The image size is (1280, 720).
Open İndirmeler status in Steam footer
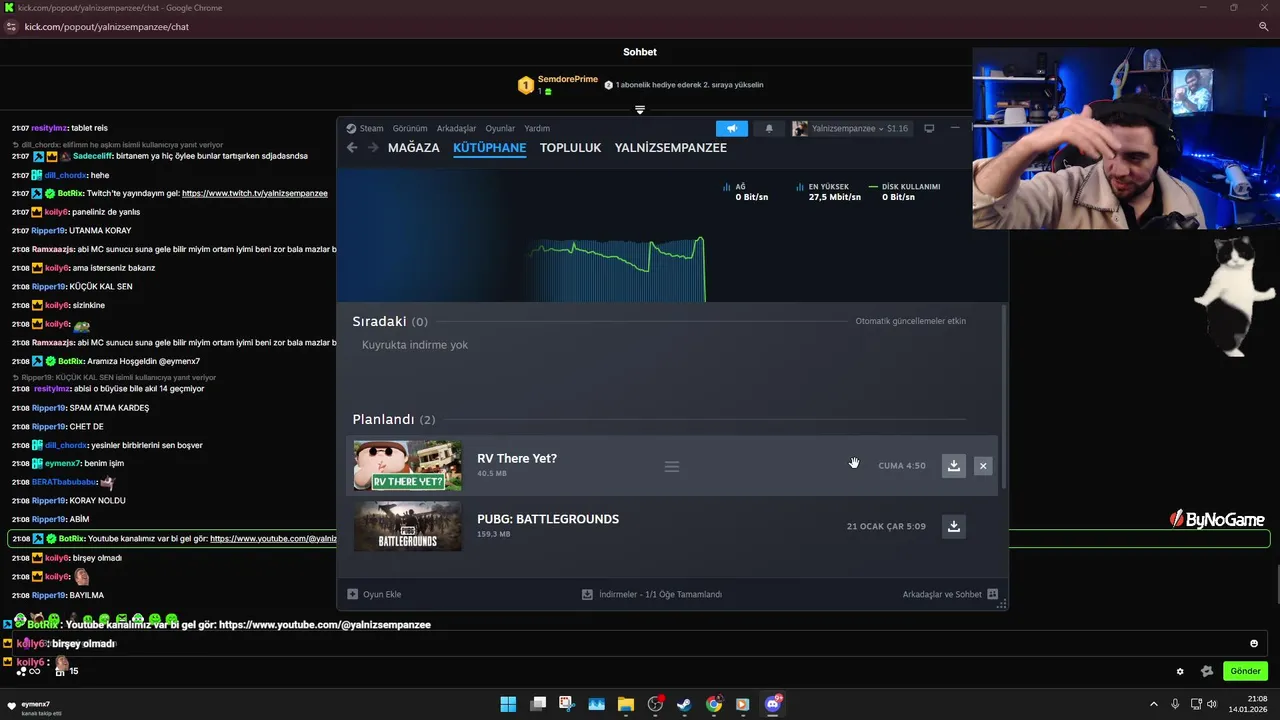point(652,594)
